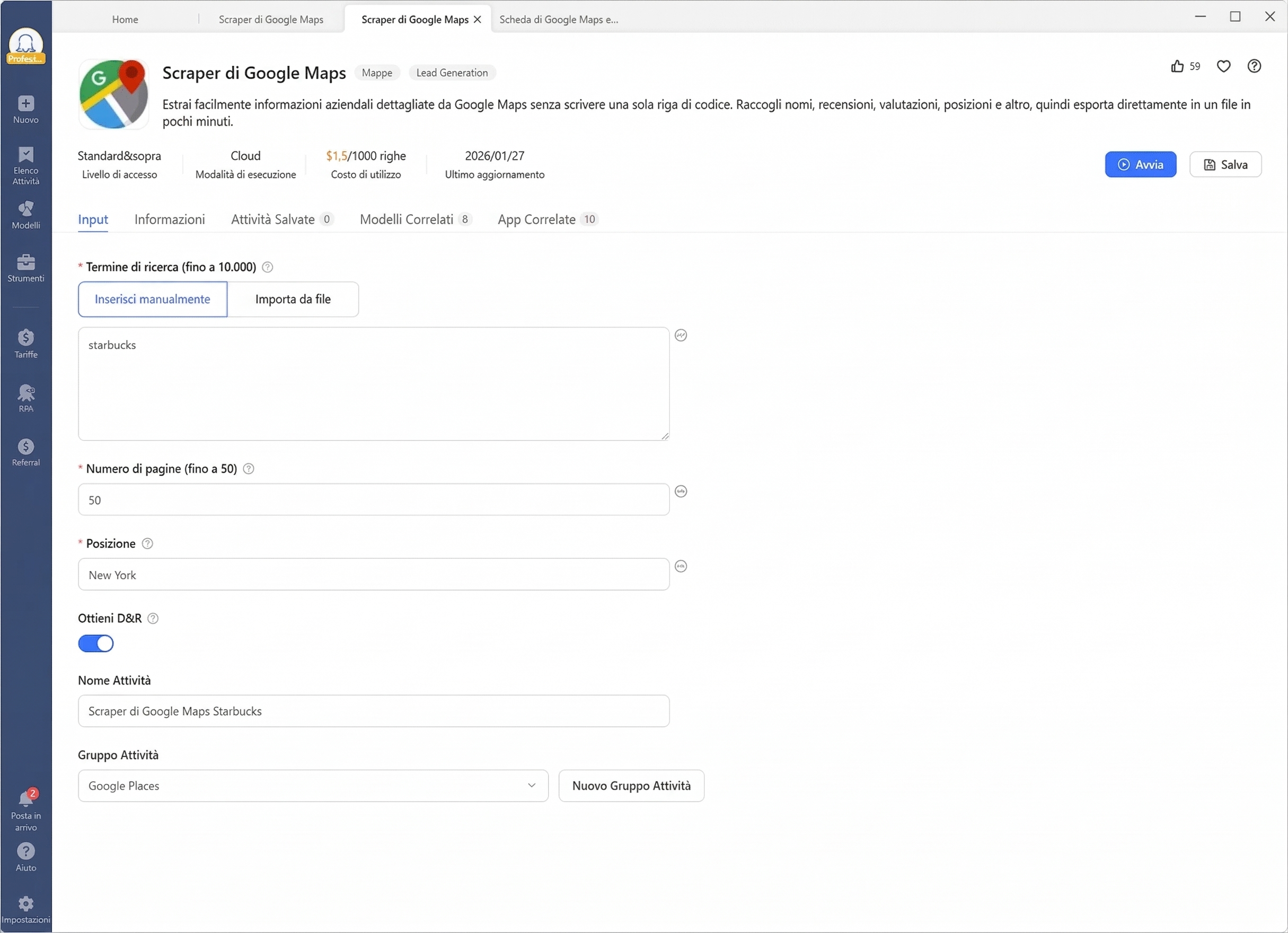1288x933 pixels.
Task: Go to Modelli in the sidebar
Action: [x=25, y=215]
